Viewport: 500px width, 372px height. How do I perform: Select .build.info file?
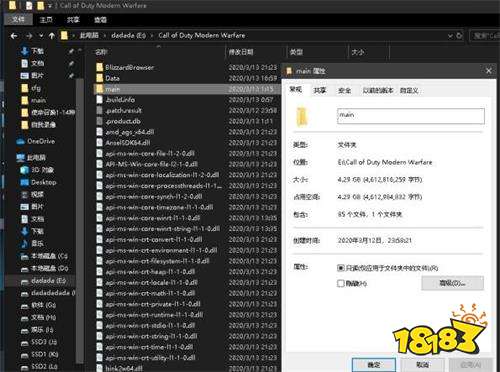click(x=116, y=100)
